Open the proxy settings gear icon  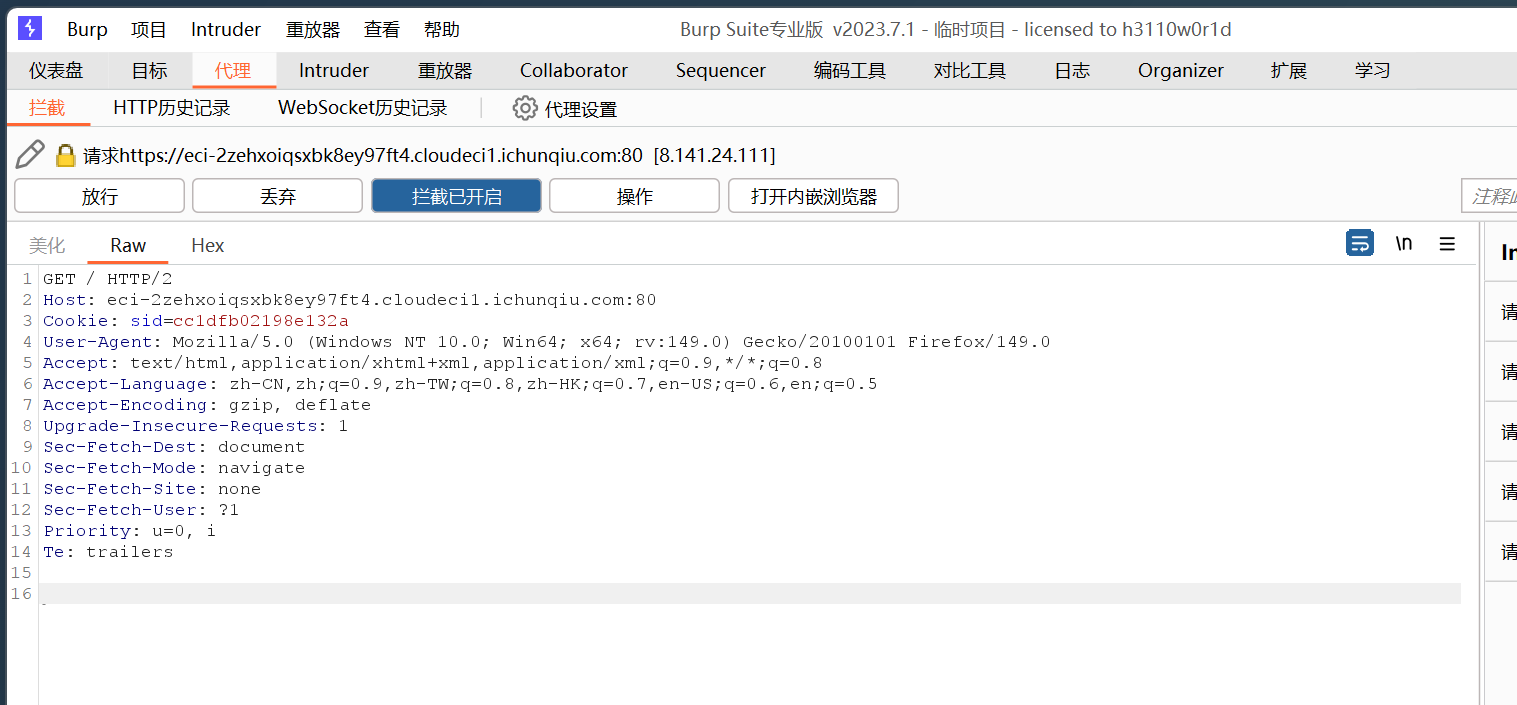[525, 108]
